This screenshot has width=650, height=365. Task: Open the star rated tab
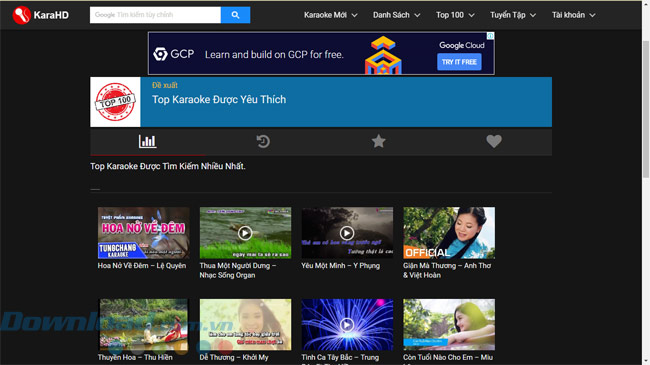(x=378, y=141)
